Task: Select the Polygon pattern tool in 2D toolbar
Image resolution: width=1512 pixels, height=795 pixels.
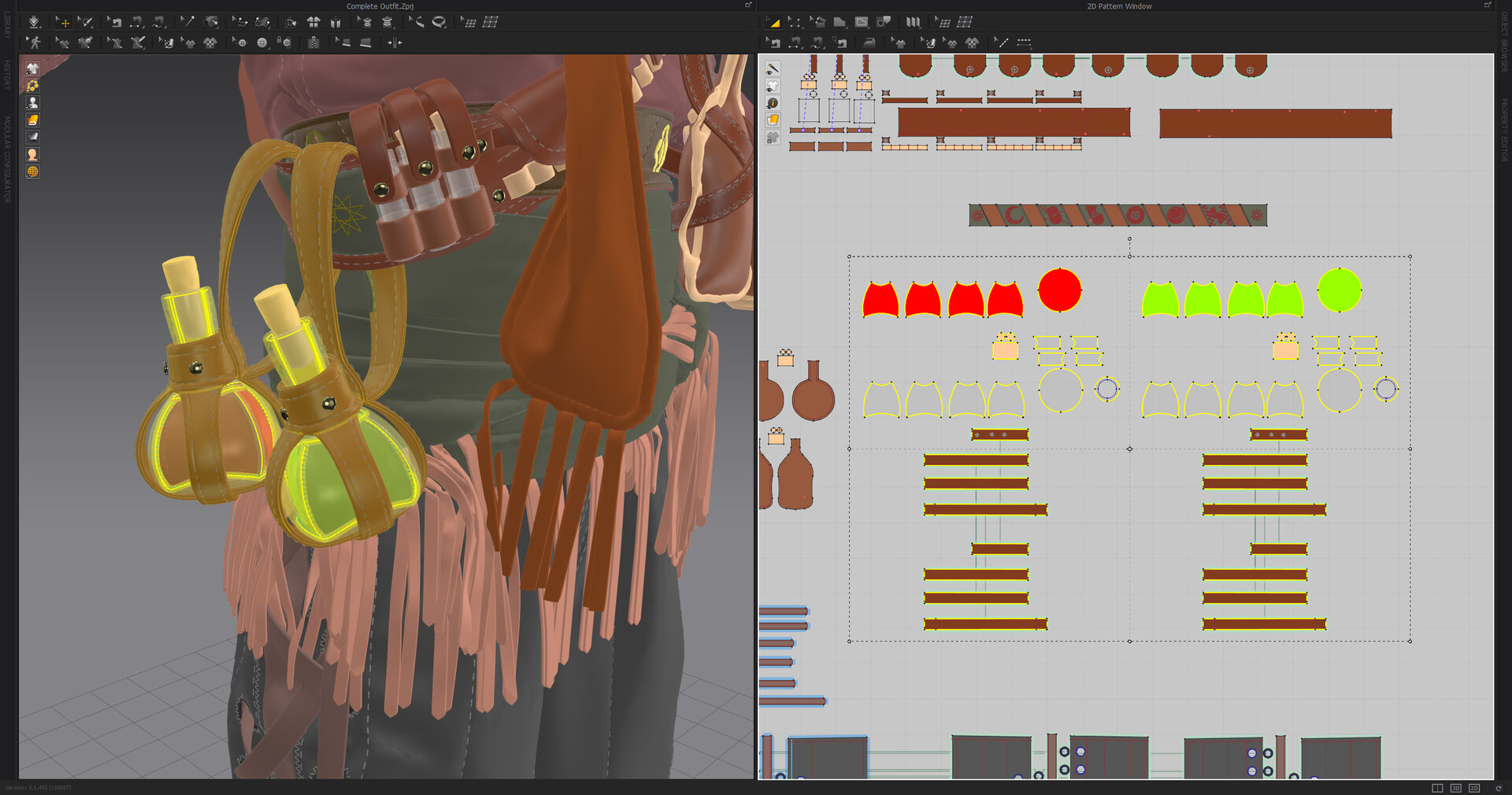Action: point(839,22)
